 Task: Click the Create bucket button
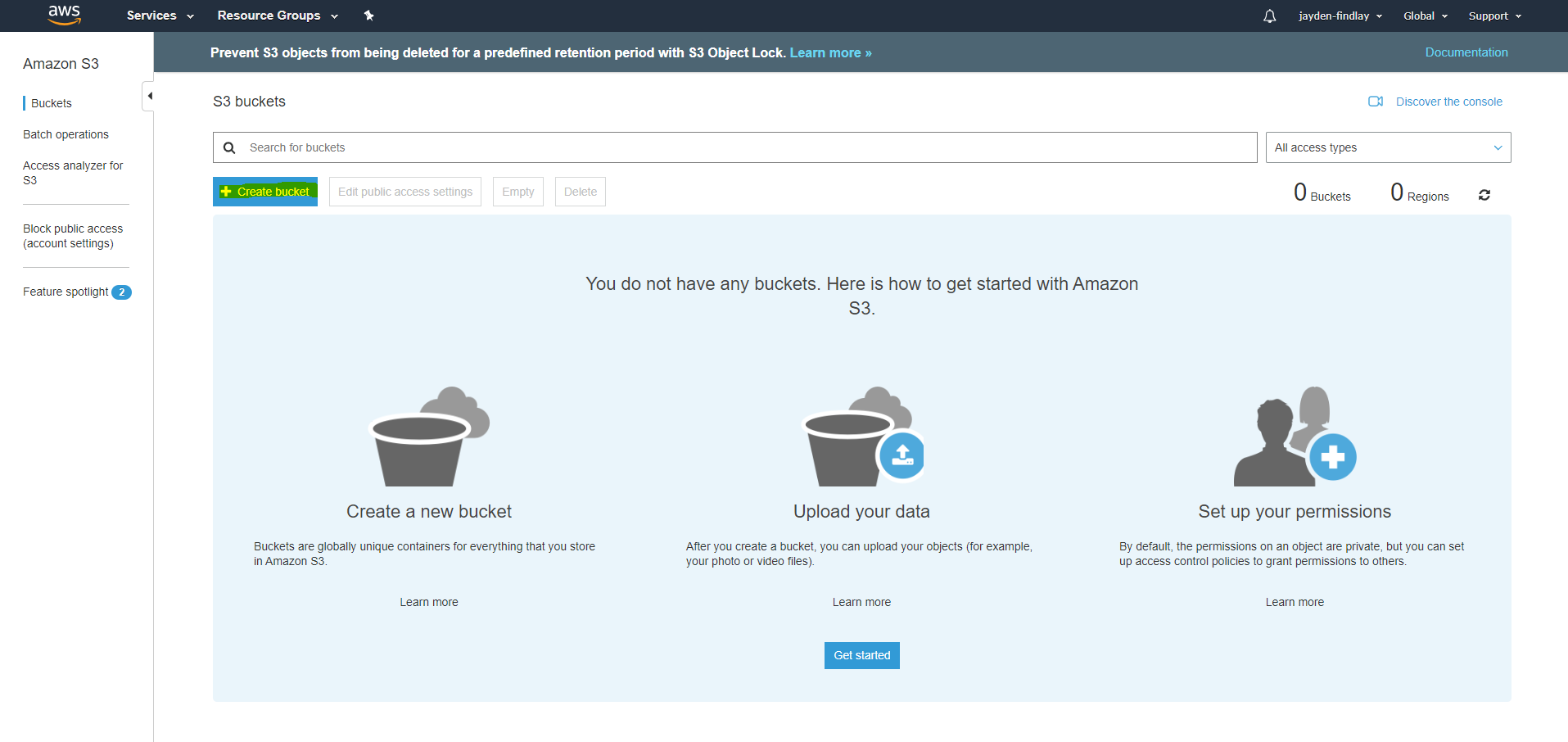(264, 191)
